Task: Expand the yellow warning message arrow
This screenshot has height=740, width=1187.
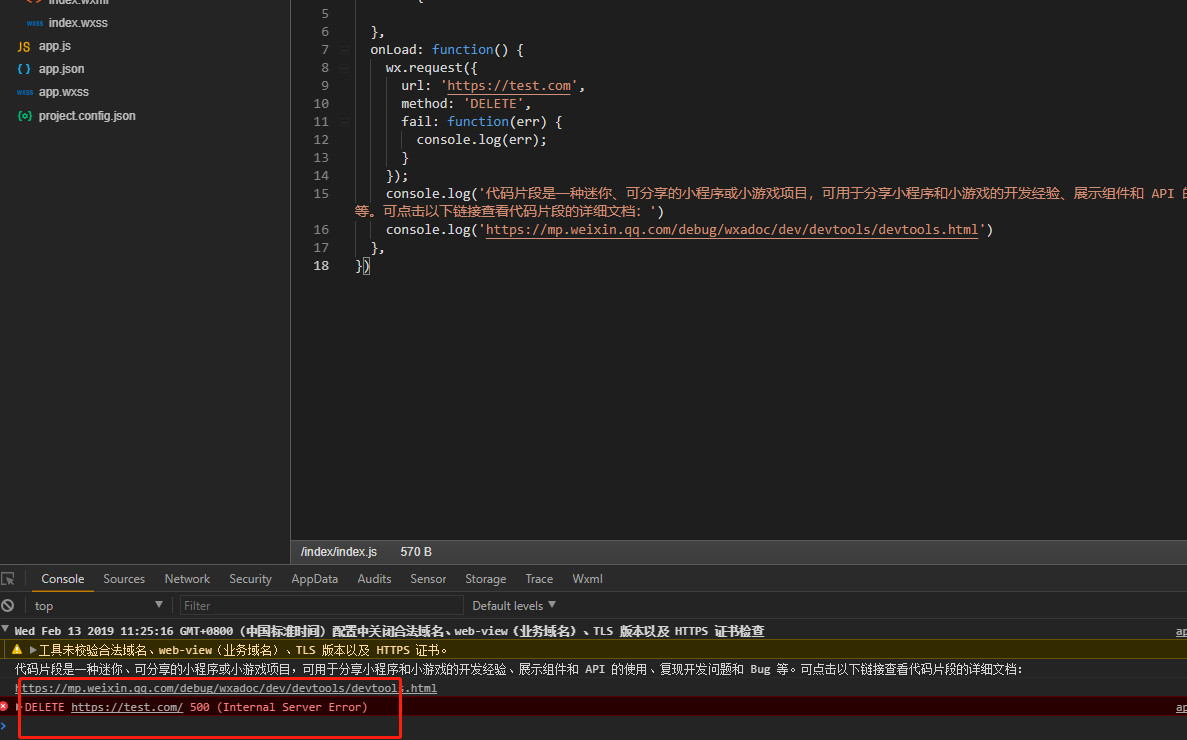Action: (x=33, y=650)
